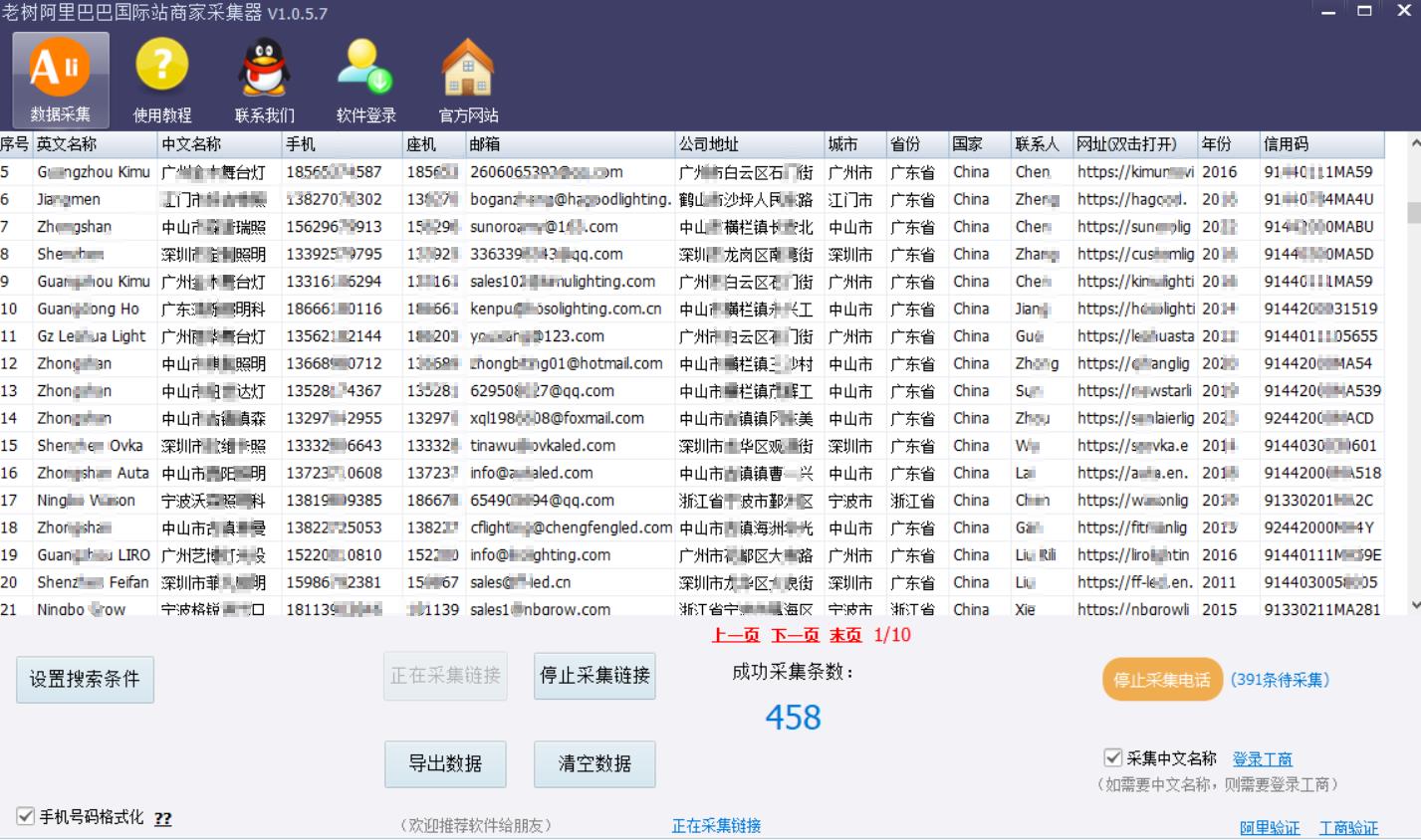Click the 中文名称 column header

tap(219, 144)
